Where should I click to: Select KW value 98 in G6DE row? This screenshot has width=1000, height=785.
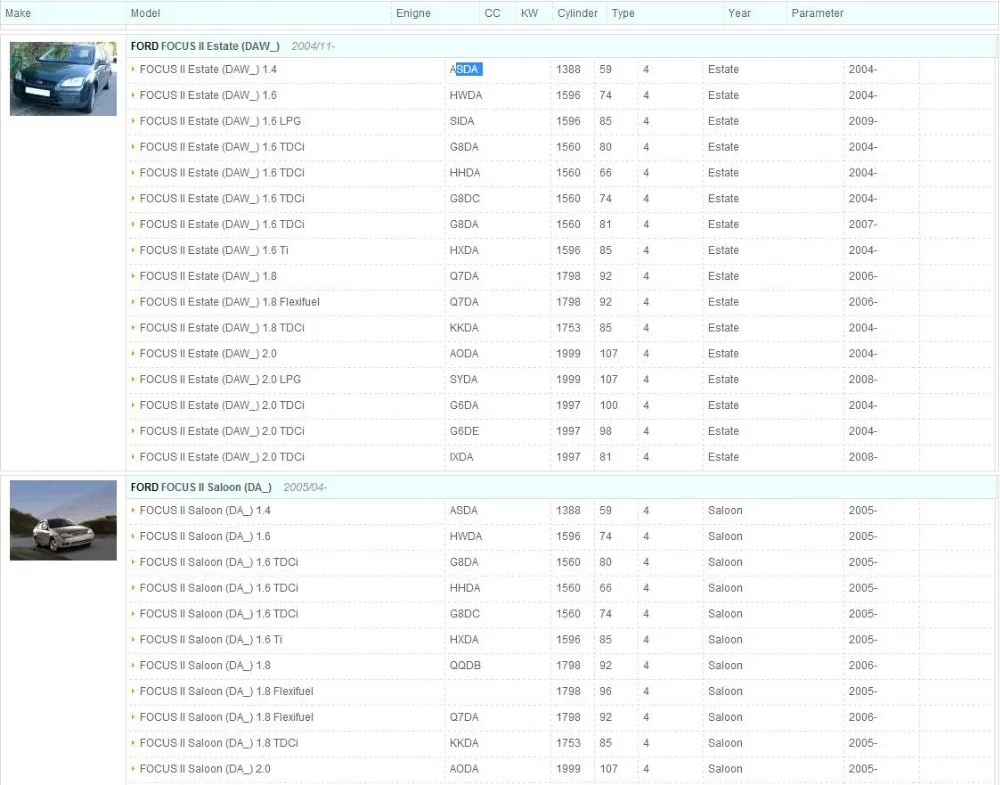pyautogui.click(x=605, y=431)
